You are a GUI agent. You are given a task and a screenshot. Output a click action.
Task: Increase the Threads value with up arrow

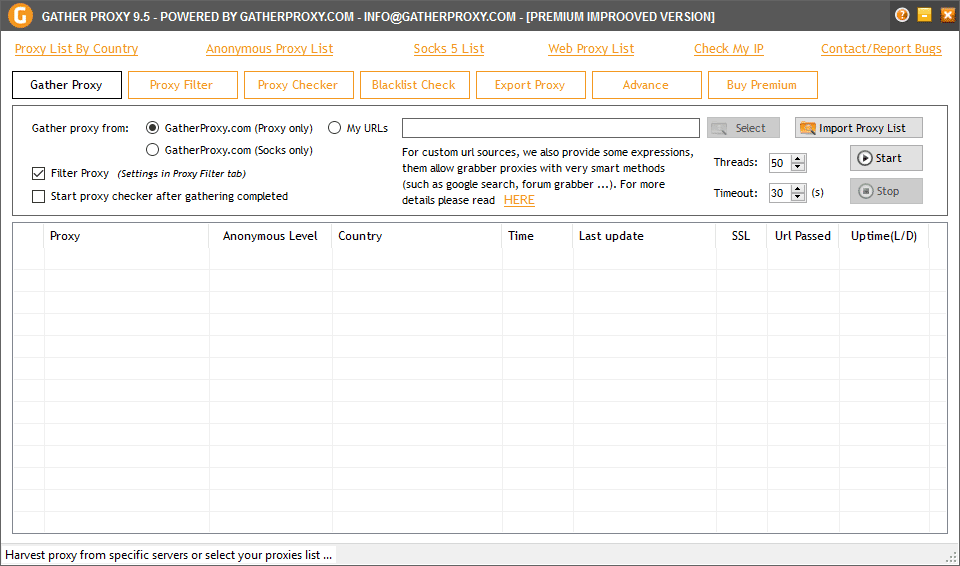click(798, 158)
